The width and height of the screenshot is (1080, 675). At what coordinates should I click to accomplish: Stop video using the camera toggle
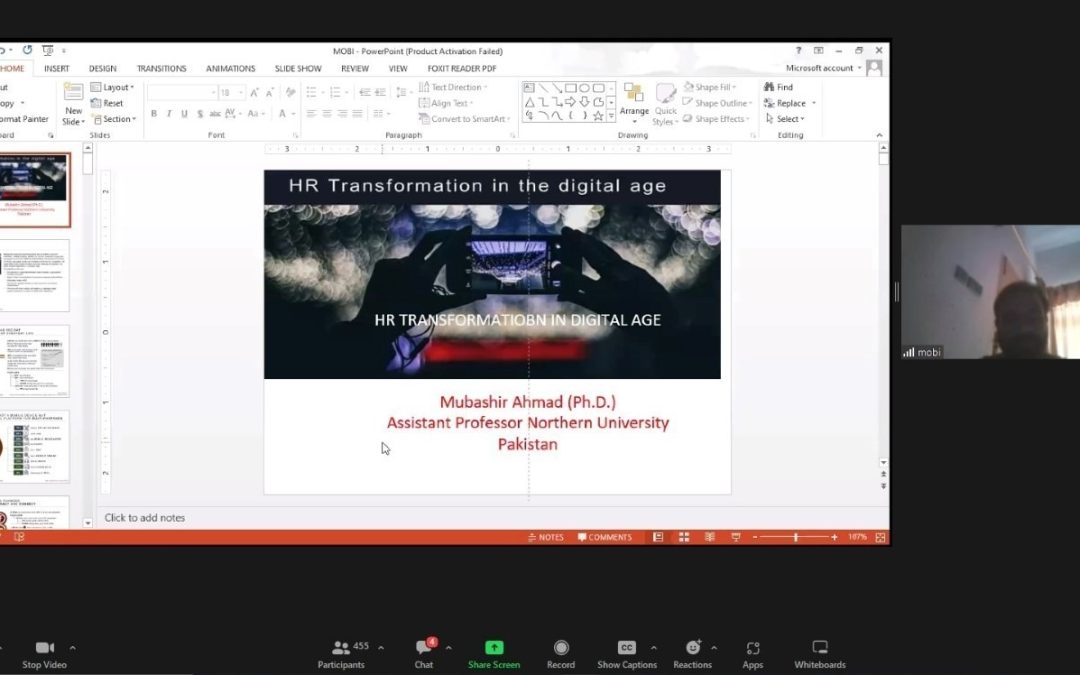tap(44, 648)
